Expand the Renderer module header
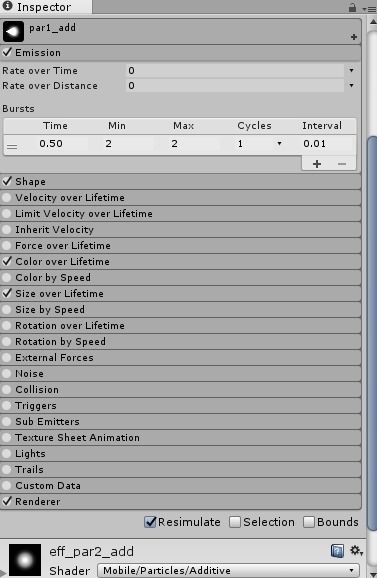The height and width of the screenshot is (578, 377). pyautogui.click(x=181, y=501)
